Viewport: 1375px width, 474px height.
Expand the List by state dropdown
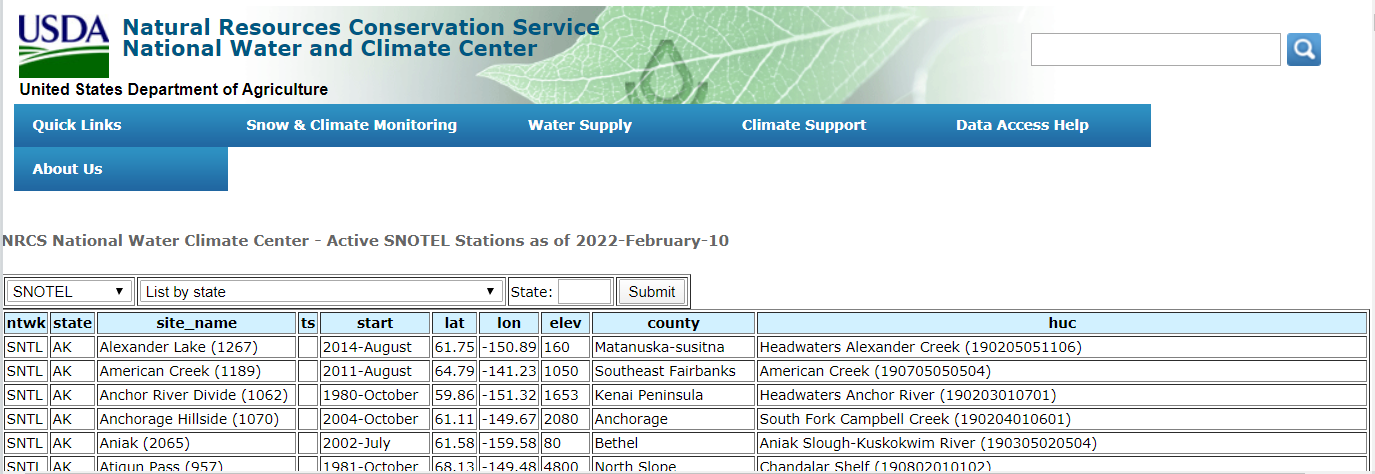point(321,292)
